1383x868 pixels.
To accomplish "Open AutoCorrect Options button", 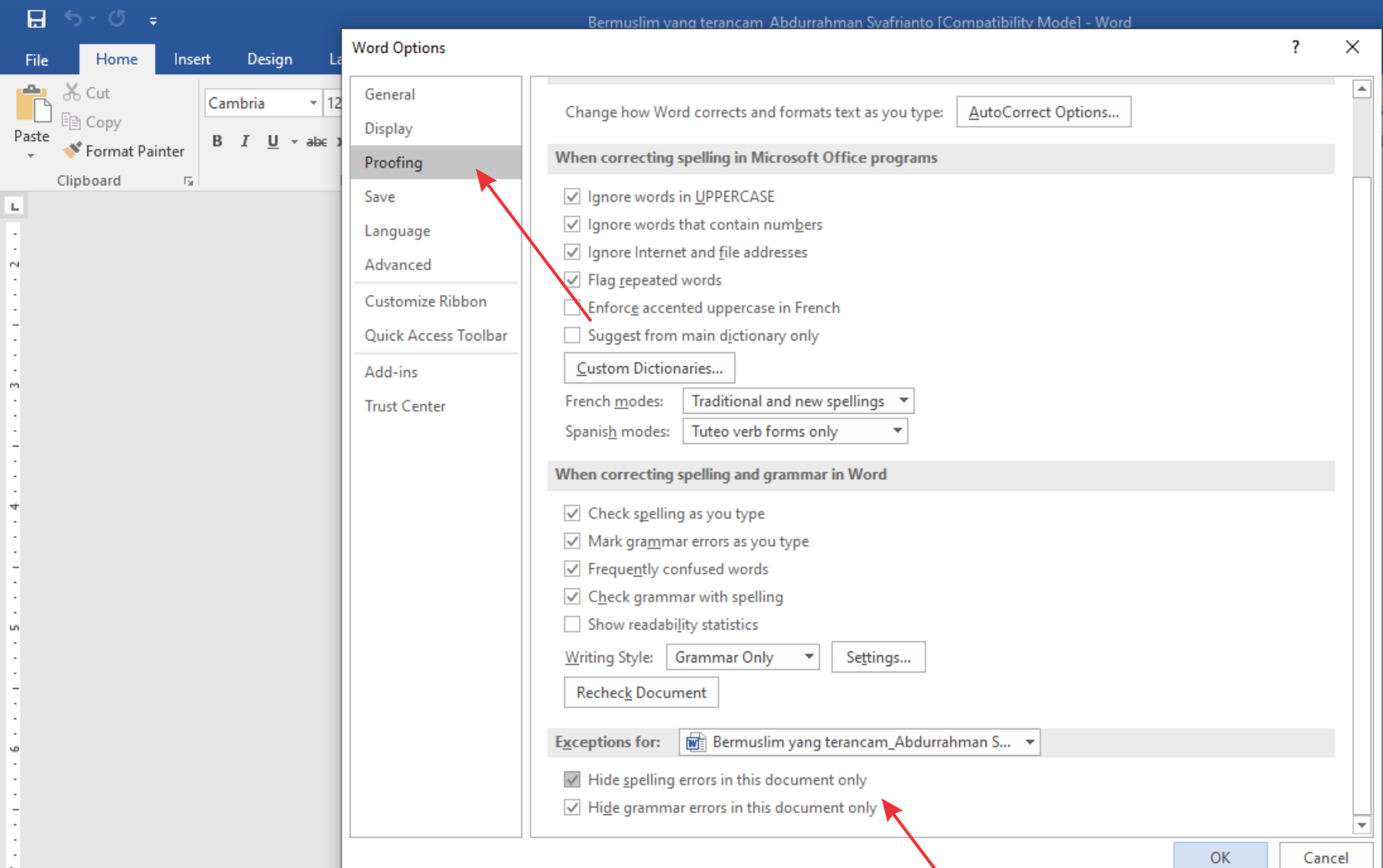I will pyautogui.click(x=1043, y=112).
